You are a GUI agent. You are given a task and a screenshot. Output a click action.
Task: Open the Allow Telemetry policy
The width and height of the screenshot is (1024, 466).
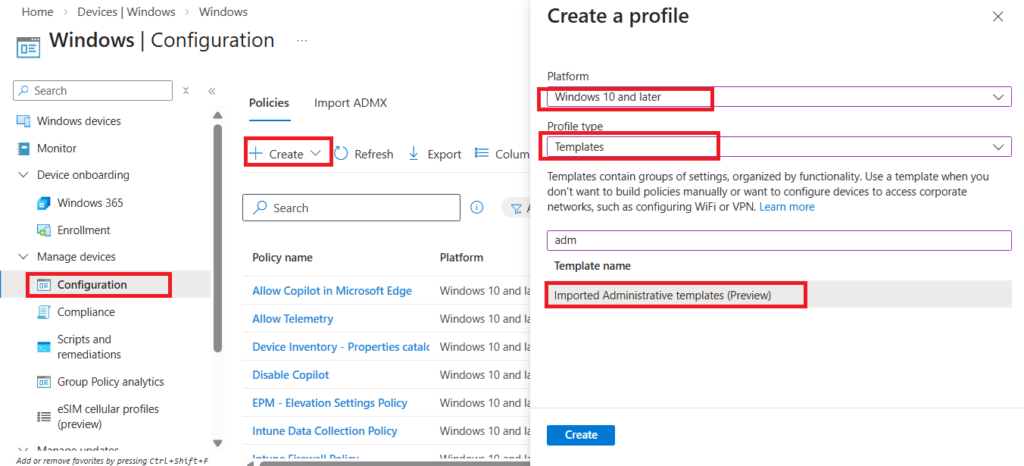pos(293,318)
